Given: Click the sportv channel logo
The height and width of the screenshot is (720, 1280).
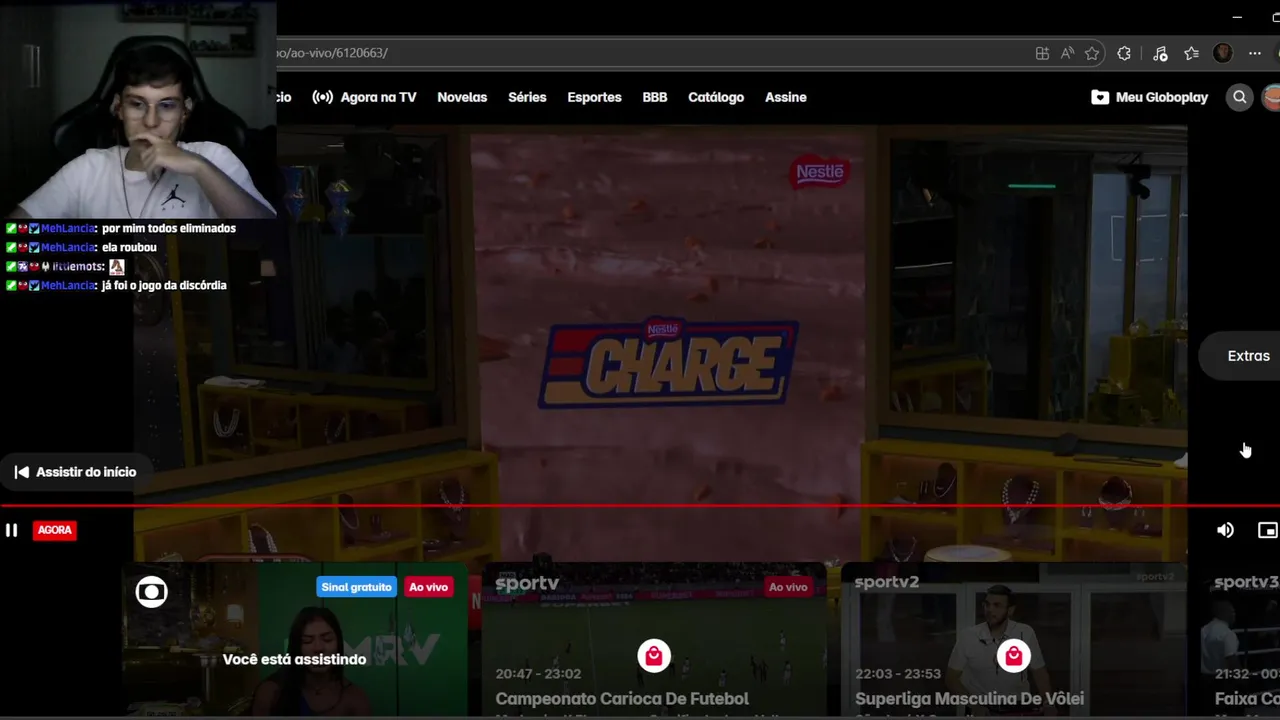Looking at the screenshot, I should point(527,584).
